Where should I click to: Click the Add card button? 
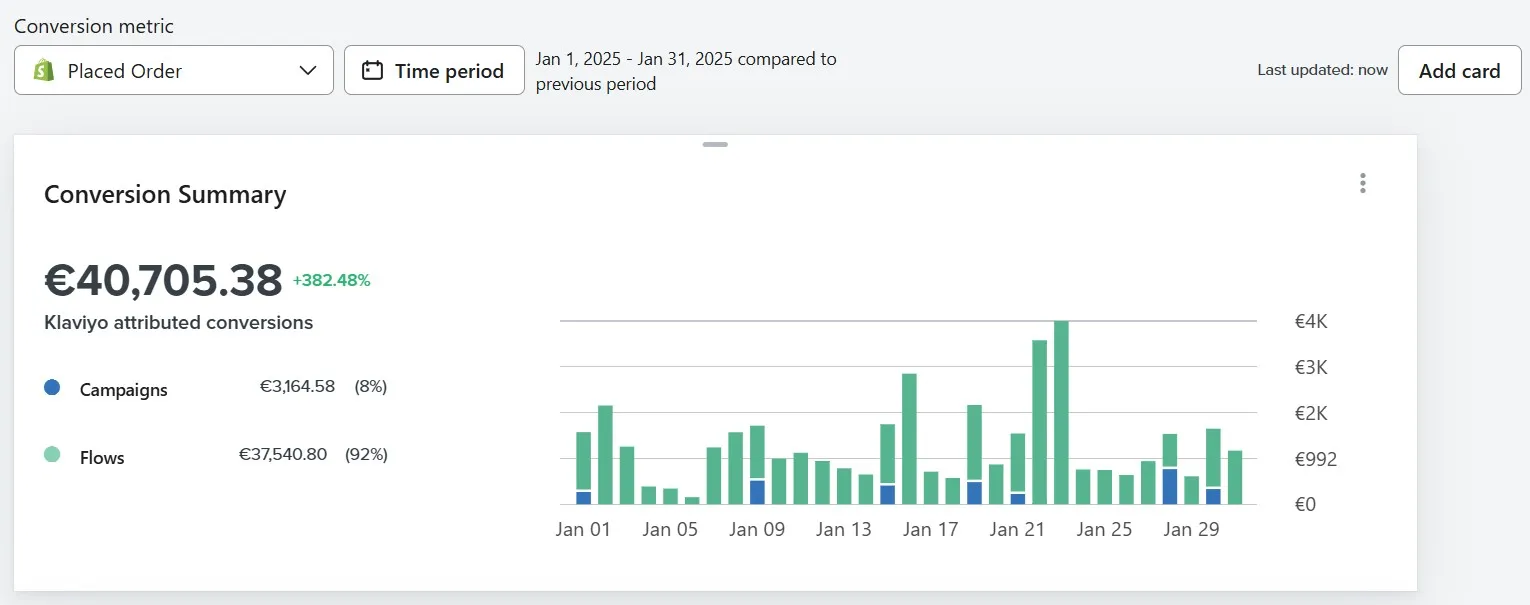[1459, 71]
